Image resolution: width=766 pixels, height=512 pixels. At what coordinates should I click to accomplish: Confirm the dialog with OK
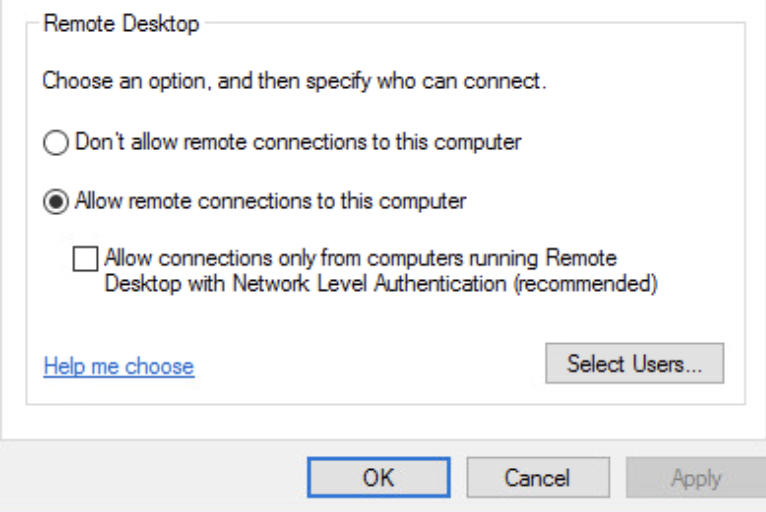379,478
